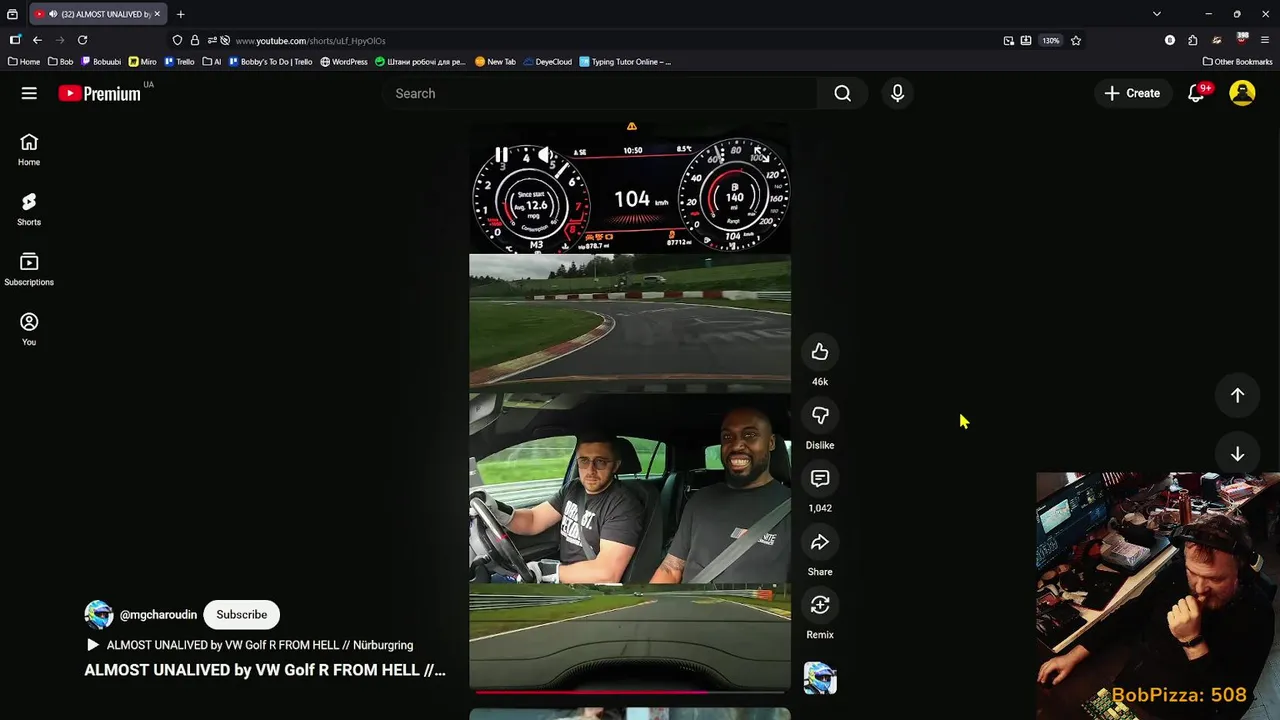Bookmark this page with the star
This screenshot has height=720, width=1280.
[1076, 40]
